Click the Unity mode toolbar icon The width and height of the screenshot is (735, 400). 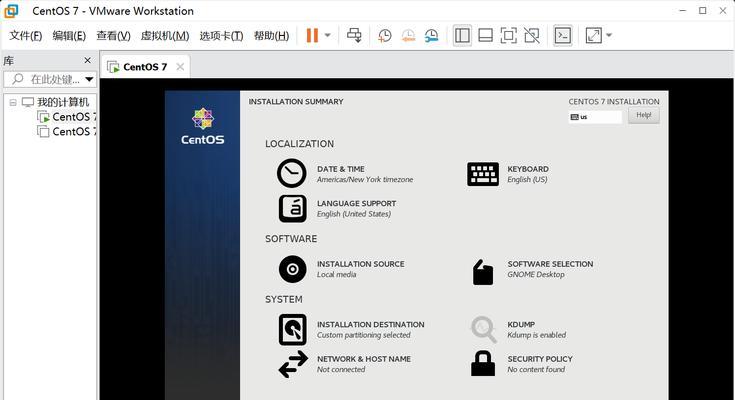point(532,36)
